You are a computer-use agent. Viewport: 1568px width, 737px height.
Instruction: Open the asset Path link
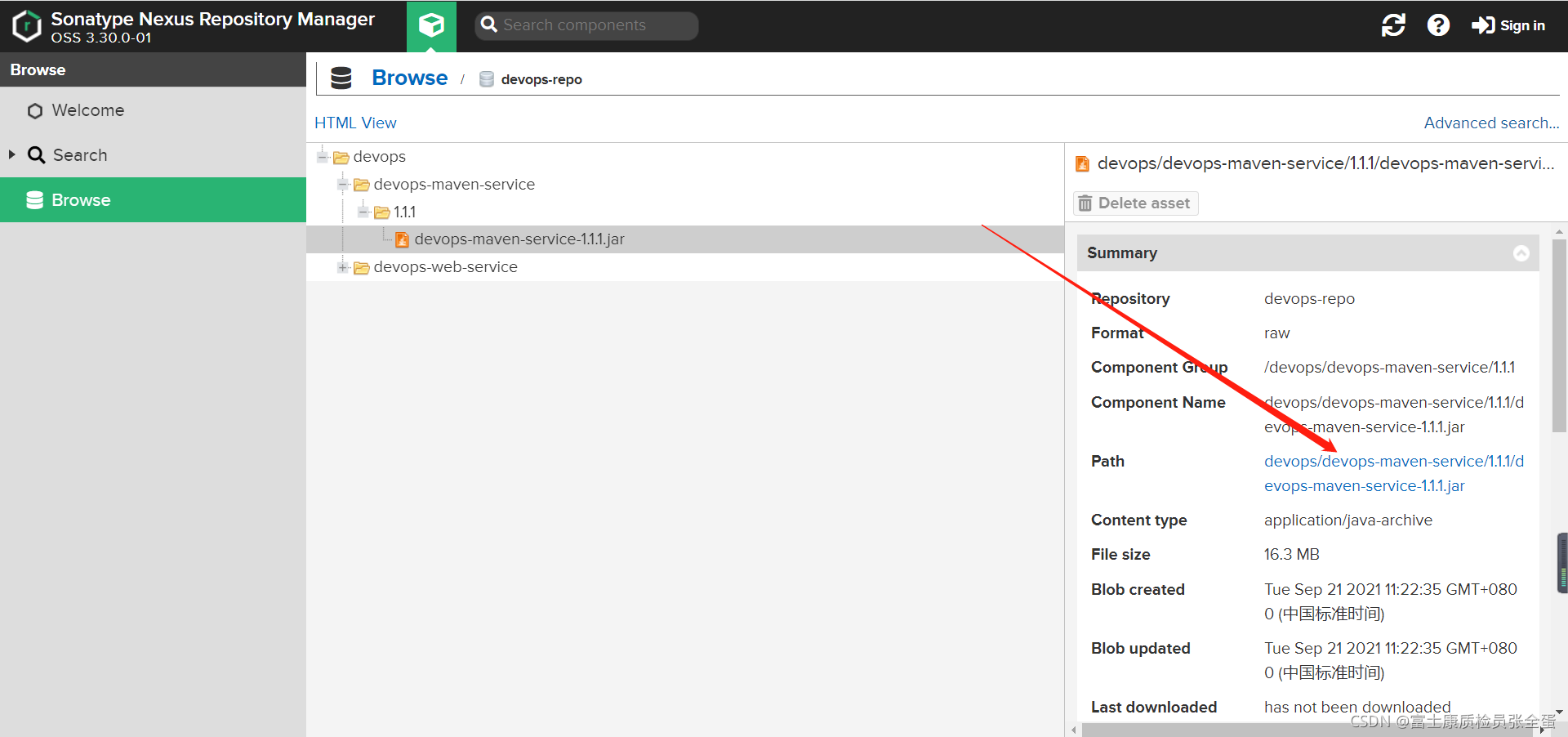(x=1394, y=474)
